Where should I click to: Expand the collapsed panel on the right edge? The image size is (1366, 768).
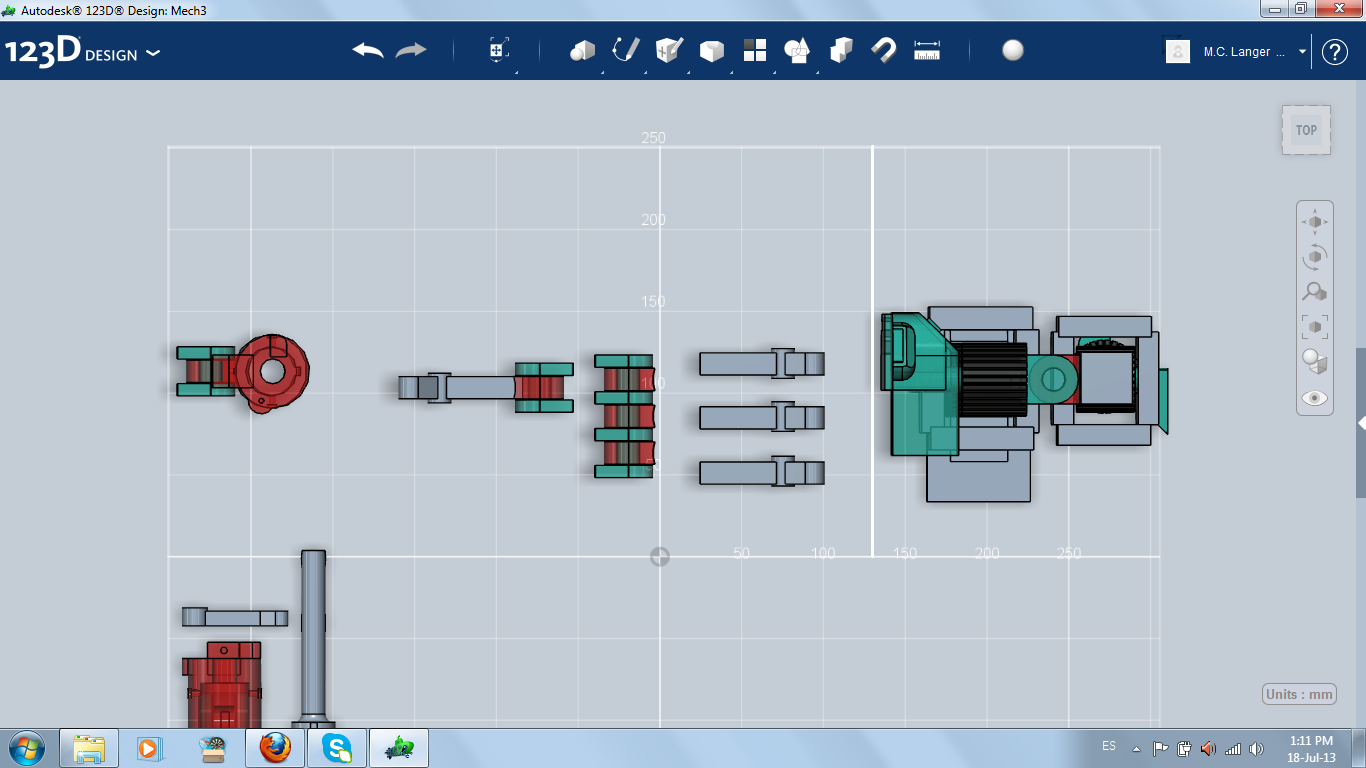(1361, 423)
